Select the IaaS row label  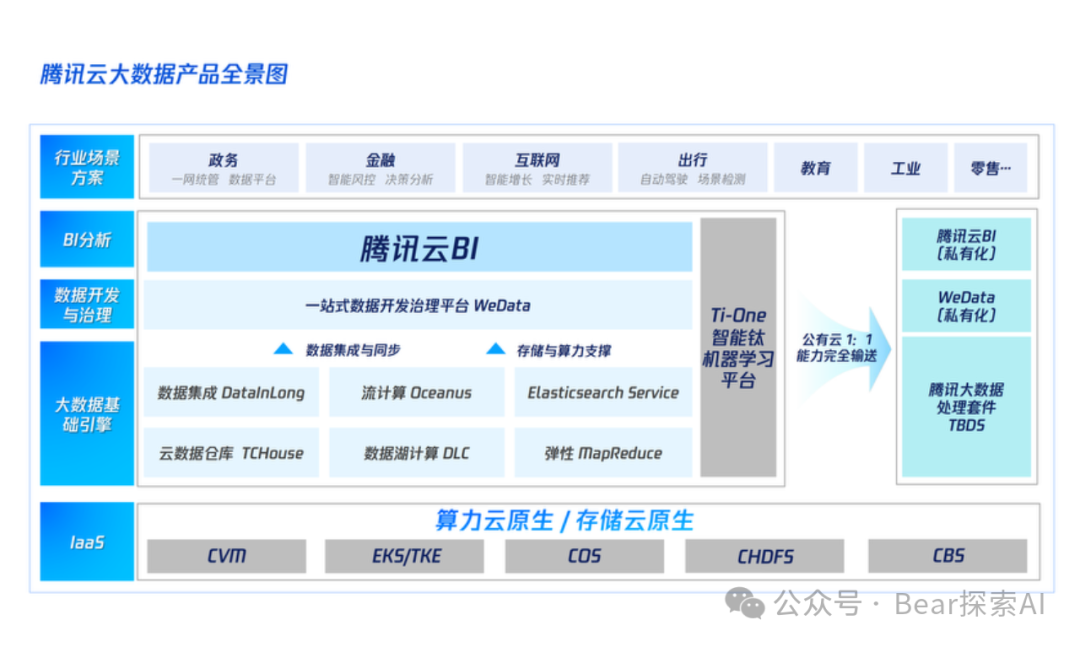pyautogui.click(x=87, y=542)
